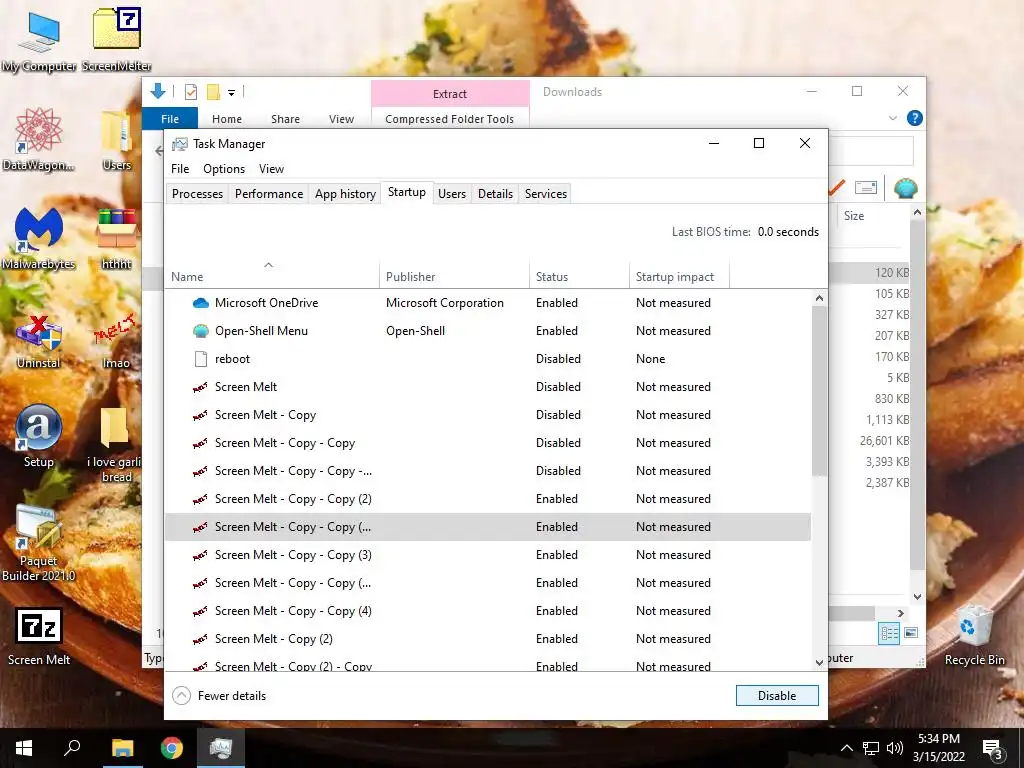Click the Explorer help question mark icon
Screen dimensions: 1024x768
pos(914,118)
